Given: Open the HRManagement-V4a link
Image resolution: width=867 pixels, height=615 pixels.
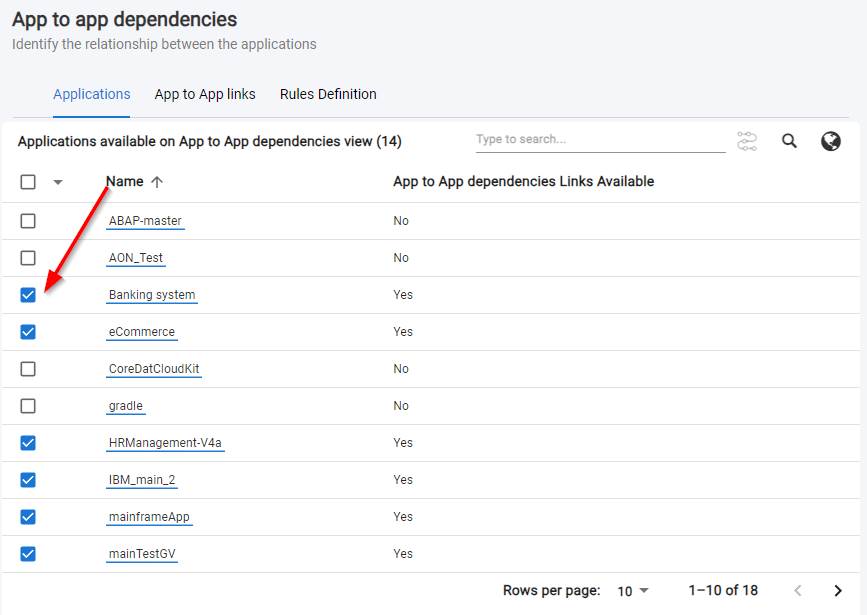Looking at the screenshot, I should coord(165,443).
